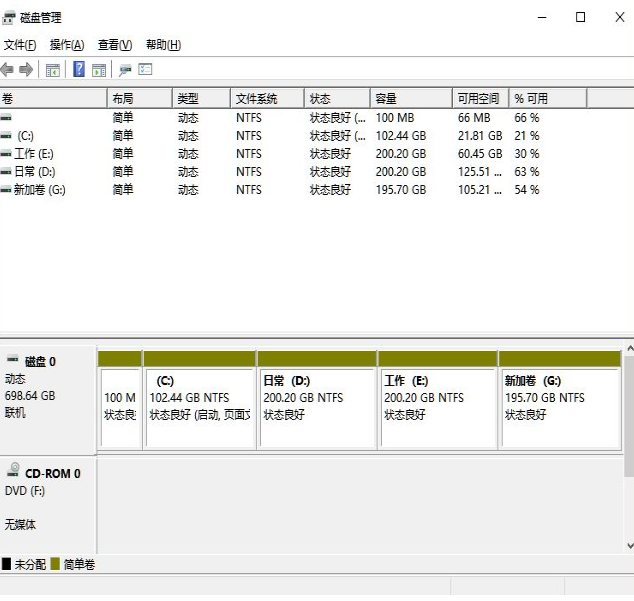This screenshot has height=601, width=634.
Task: Click the 66 MB free space cell
Action: pos(474,118)
